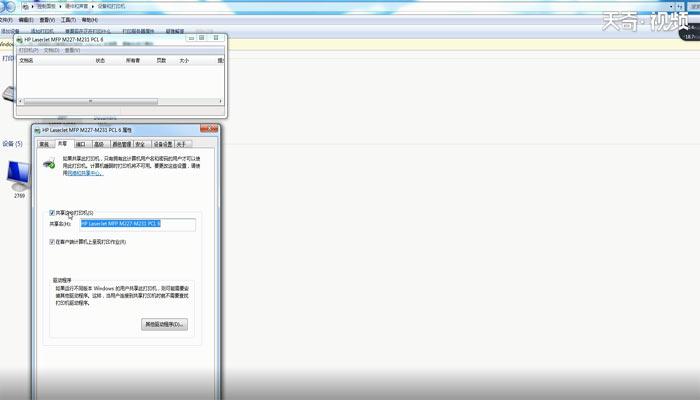Screen dimensions: 700x400
Task: Click the 共享名 input field
Action: 138,224
